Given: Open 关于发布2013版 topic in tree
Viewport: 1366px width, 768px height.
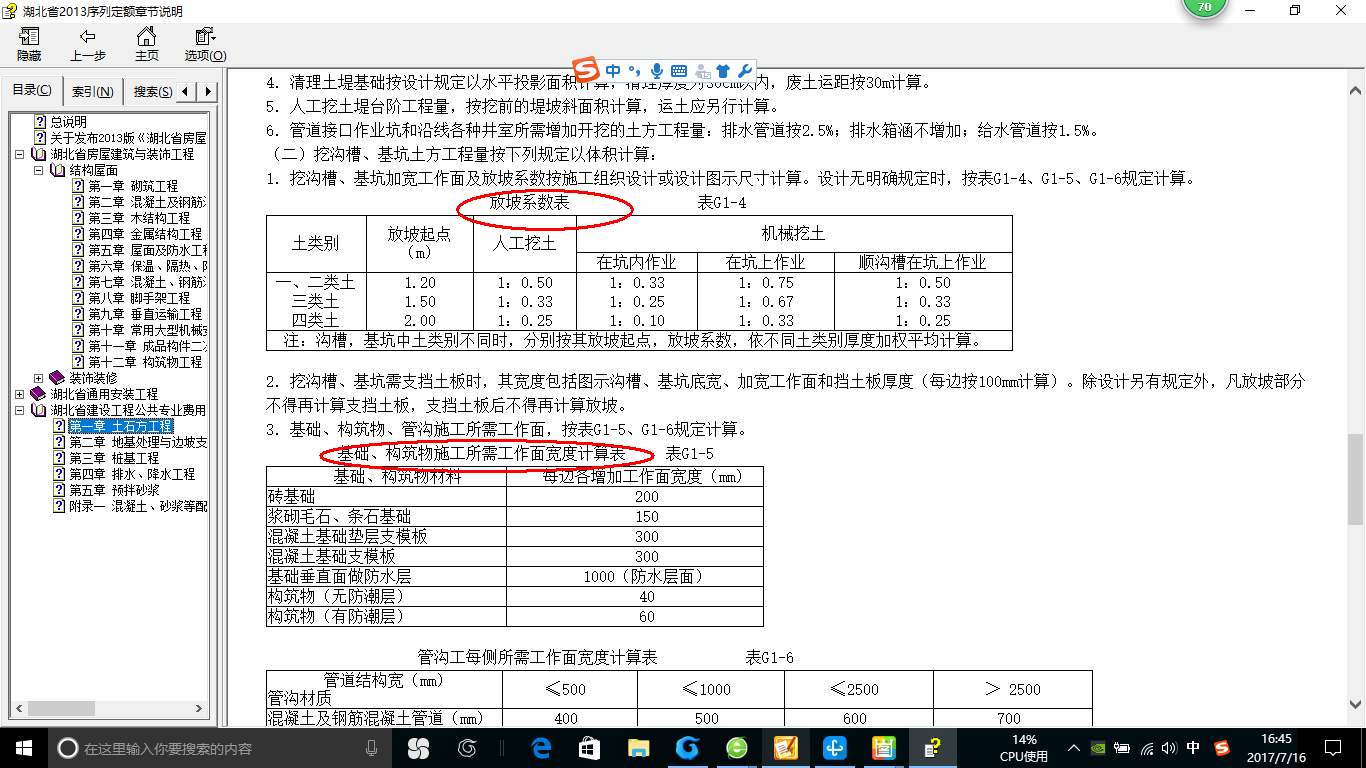Looking at the screenshot, I should pos(128,138).
